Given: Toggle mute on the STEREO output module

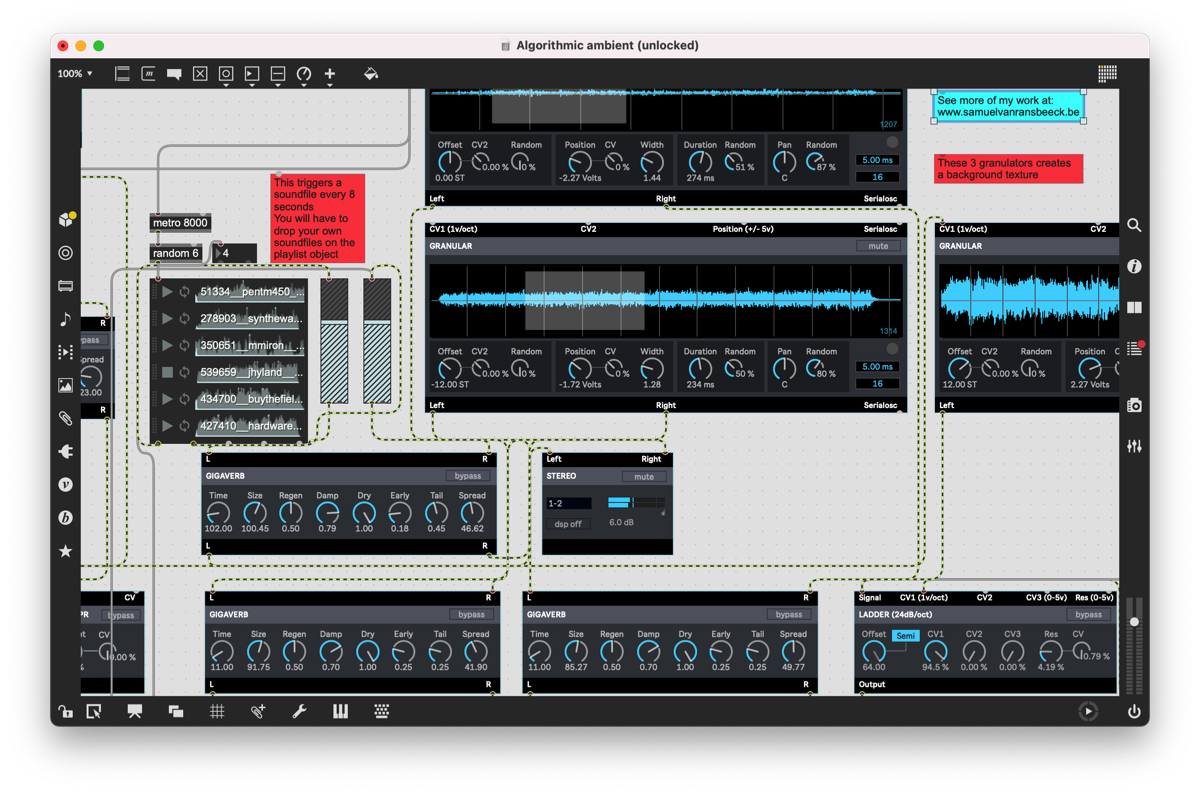Looking at the screenshot, I should click(x=644, y=477).
